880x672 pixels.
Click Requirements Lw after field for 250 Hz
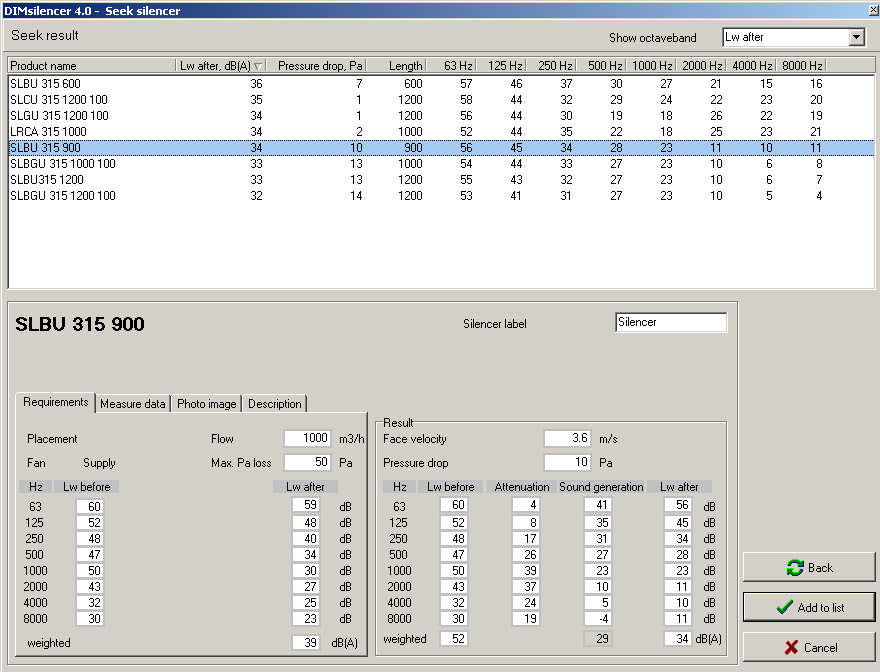(x=306, y=538)
